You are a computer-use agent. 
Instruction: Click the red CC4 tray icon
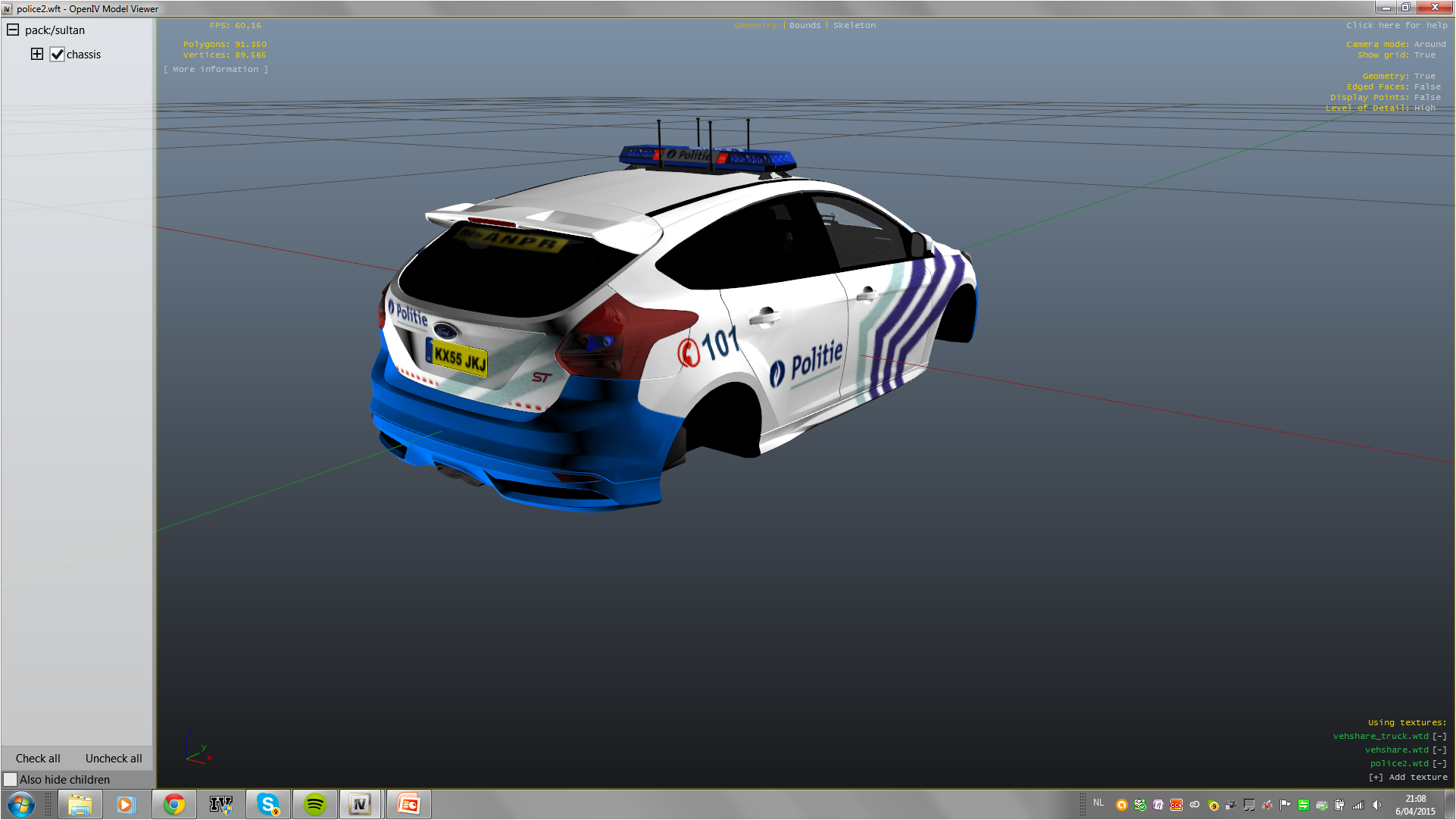(1176, 805)
